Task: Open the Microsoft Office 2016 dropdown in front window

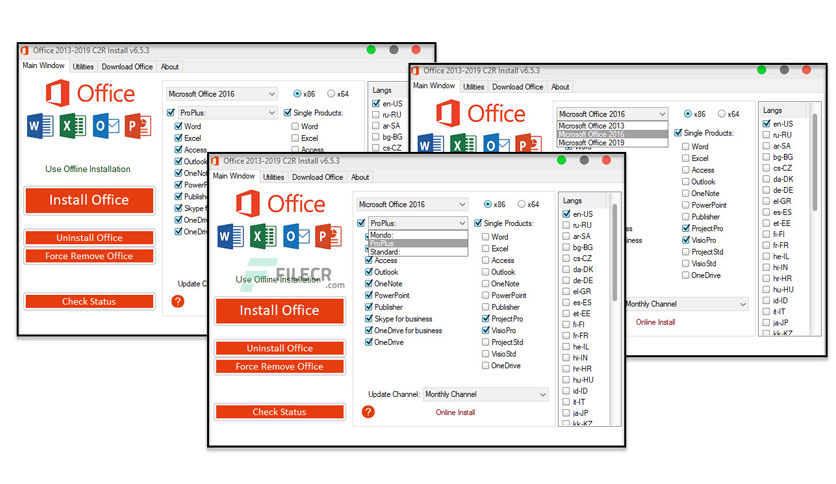Action: click(x=412, y=204)
